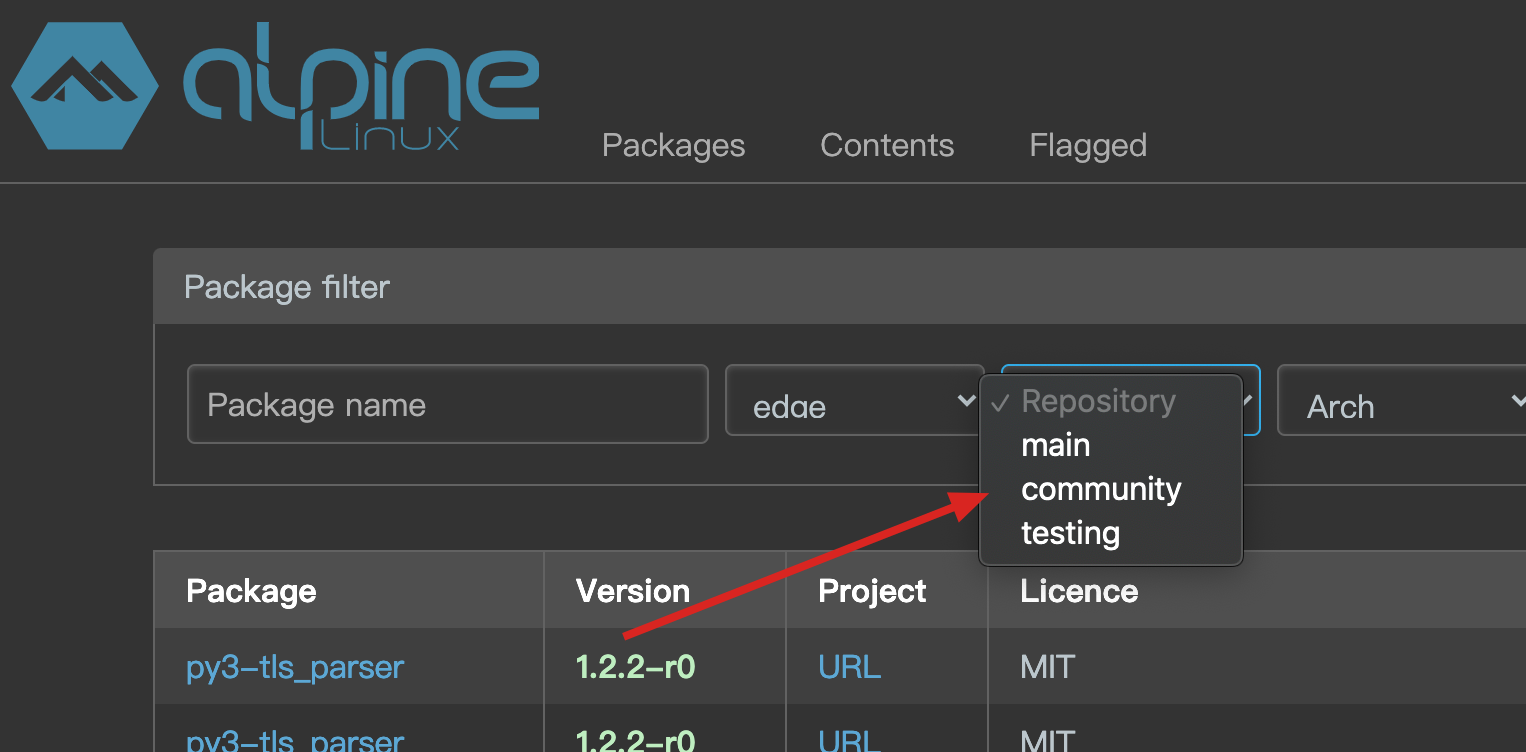Click the Alpine Linux hexagon logo
The image size is (1526, 752).
[85, 88]
